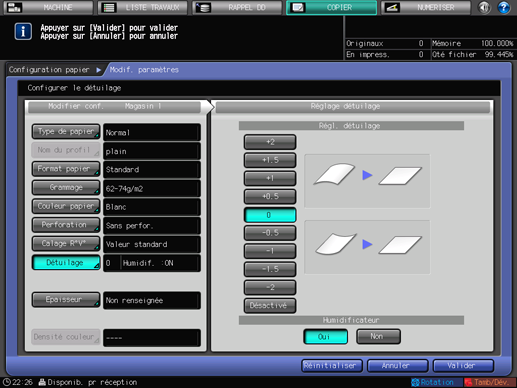
Task: Set decurl adjustment to -1
Action: (270, 251)
